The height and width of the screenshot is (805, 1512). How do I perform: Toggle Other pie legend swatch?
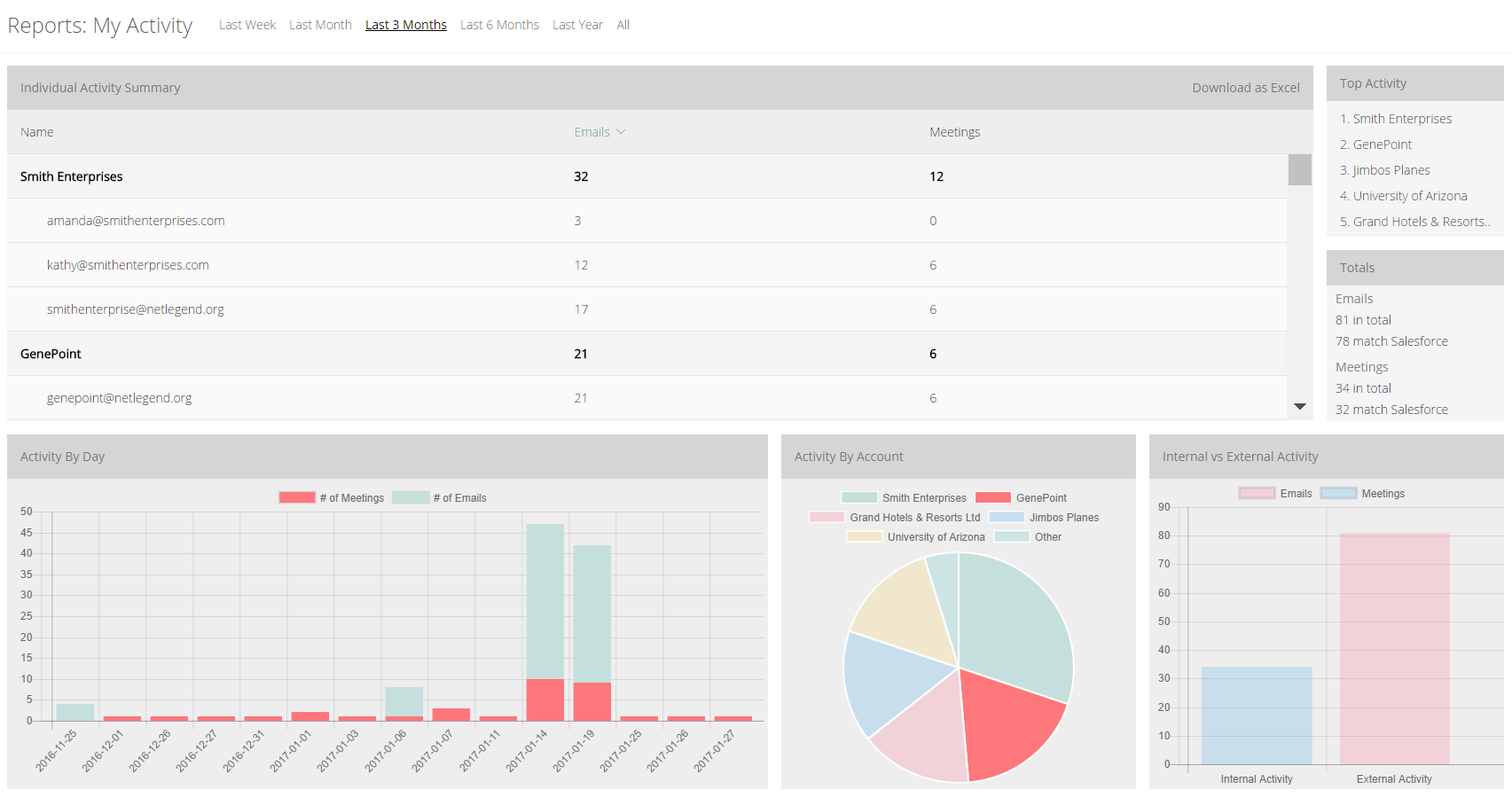pos(1012,536)
